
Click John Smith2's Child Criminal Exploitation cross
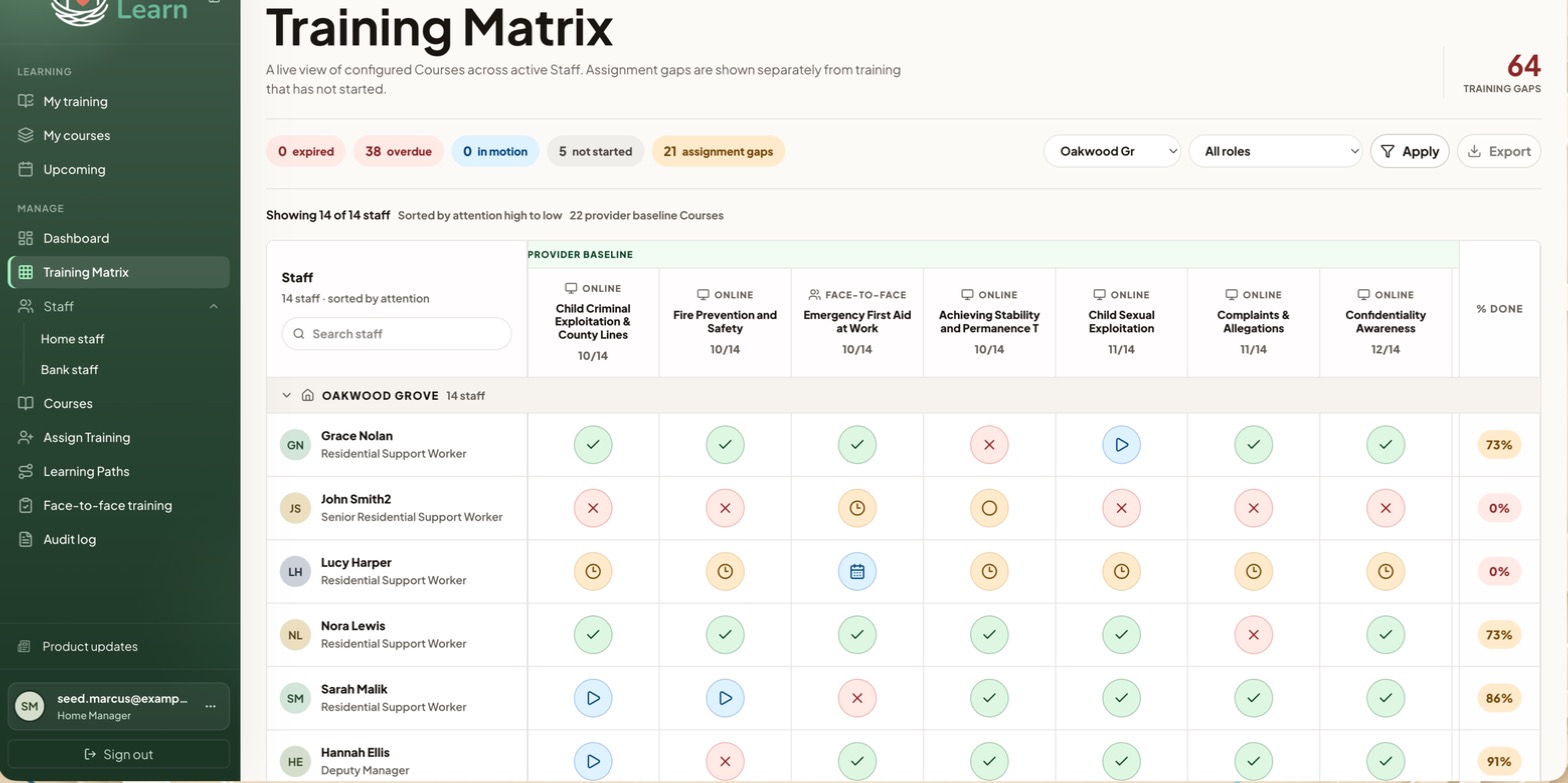(593, 508)
